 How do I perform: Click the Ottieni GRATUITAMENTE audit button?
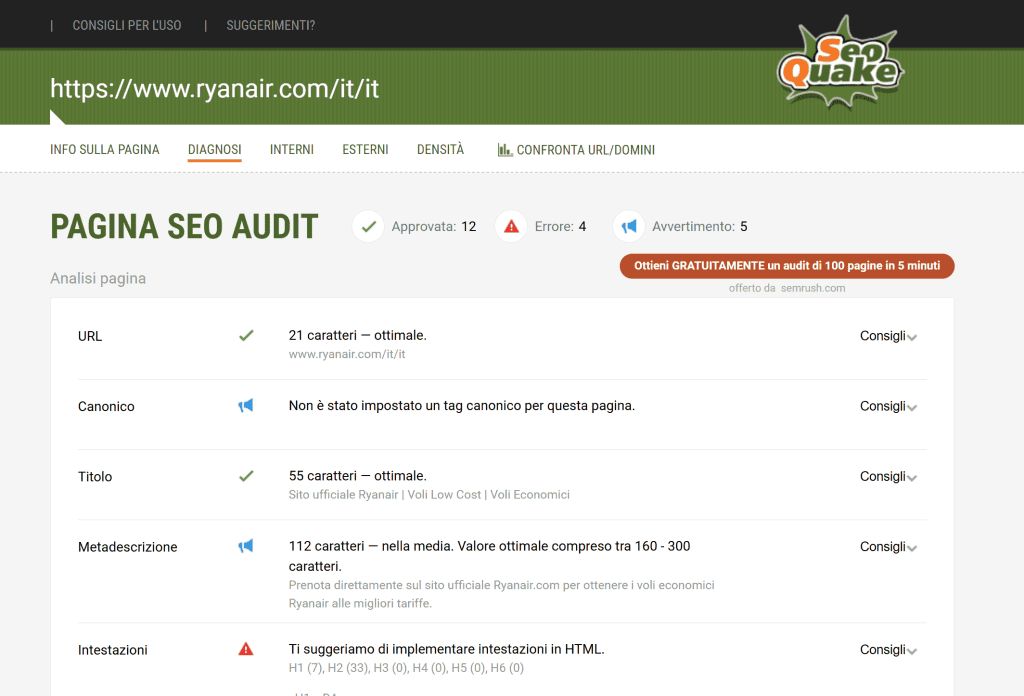click(x=787, y=266)
